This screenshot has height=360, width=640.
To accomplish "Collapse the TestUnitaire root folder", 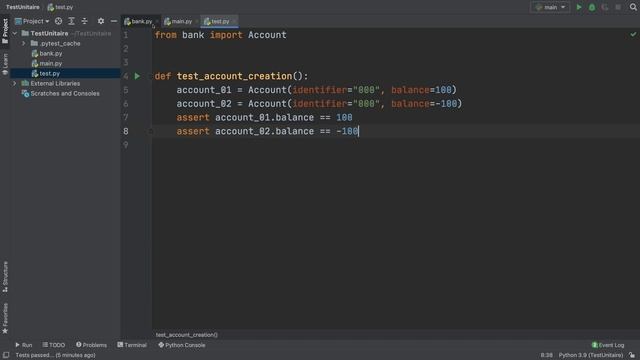I will coord(15,33).
